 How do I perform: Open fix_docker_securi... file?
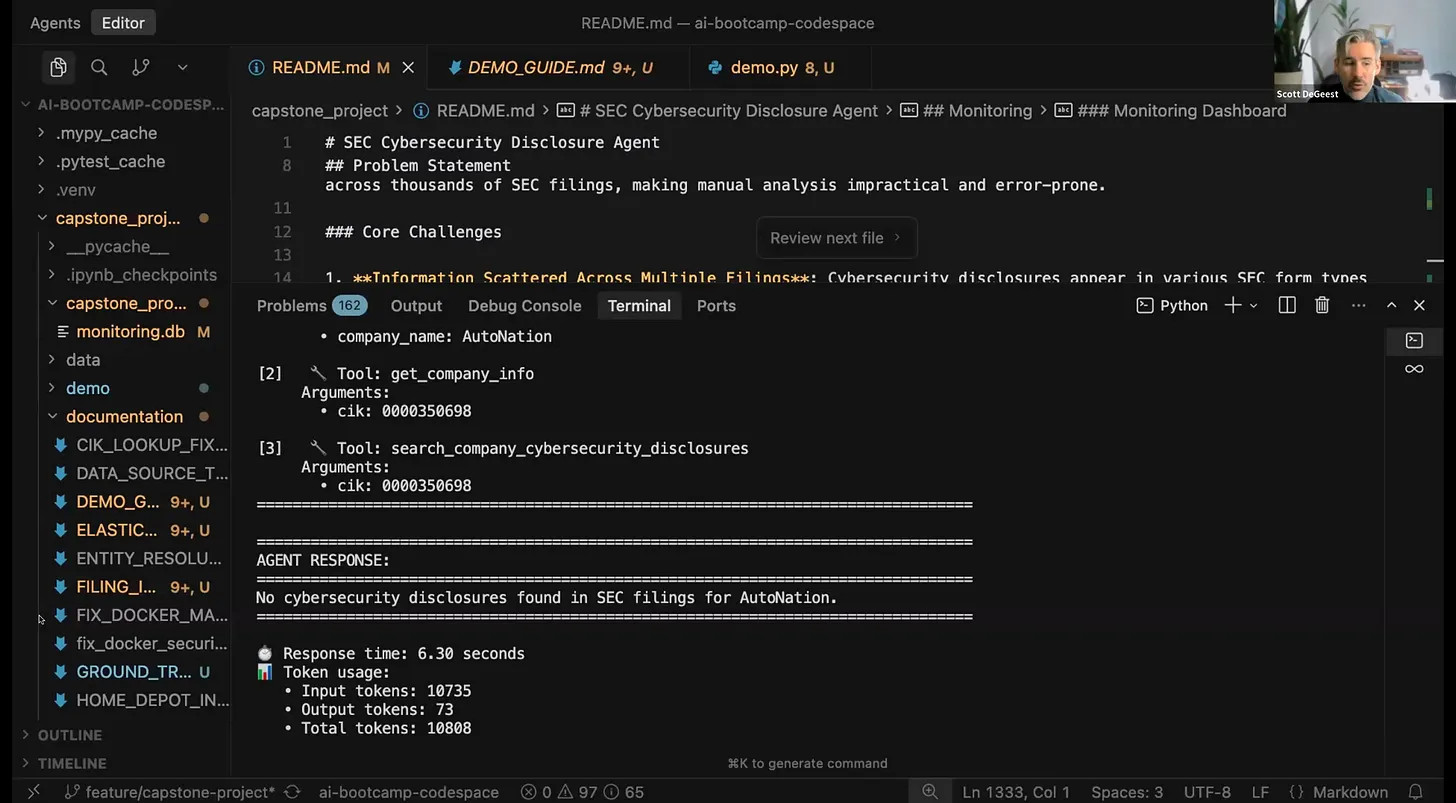(x=152, y=643)
